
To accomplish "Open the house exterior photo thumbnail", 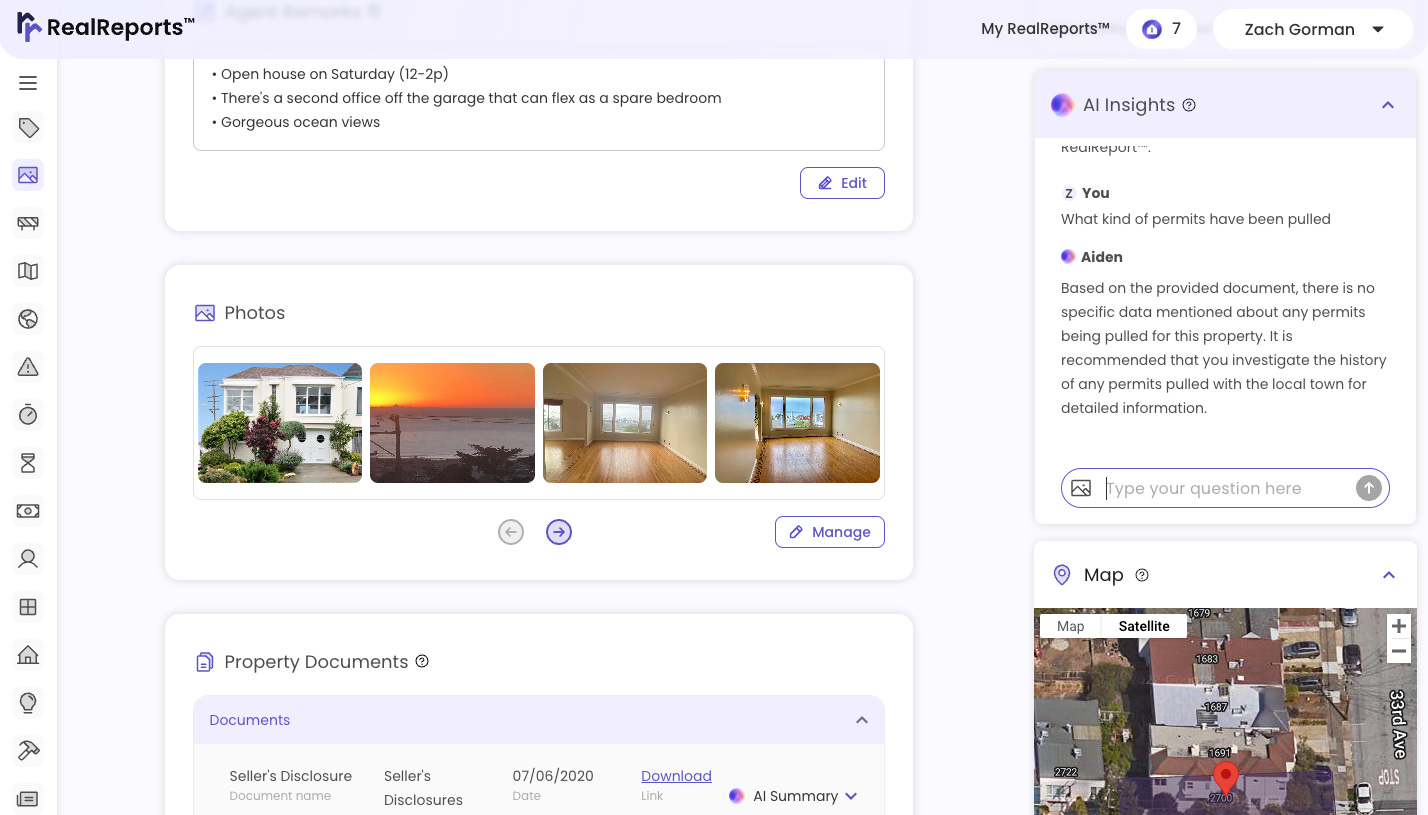I will tap(280, 423).
